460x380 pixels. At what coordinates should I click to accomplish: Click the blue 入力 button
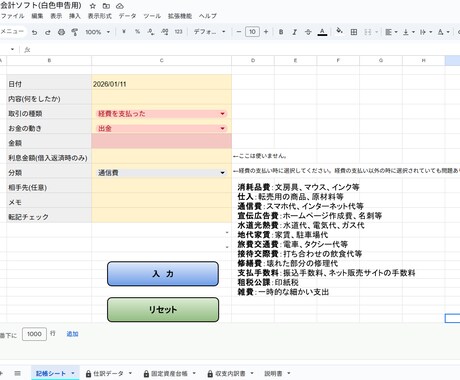point(163,274)
